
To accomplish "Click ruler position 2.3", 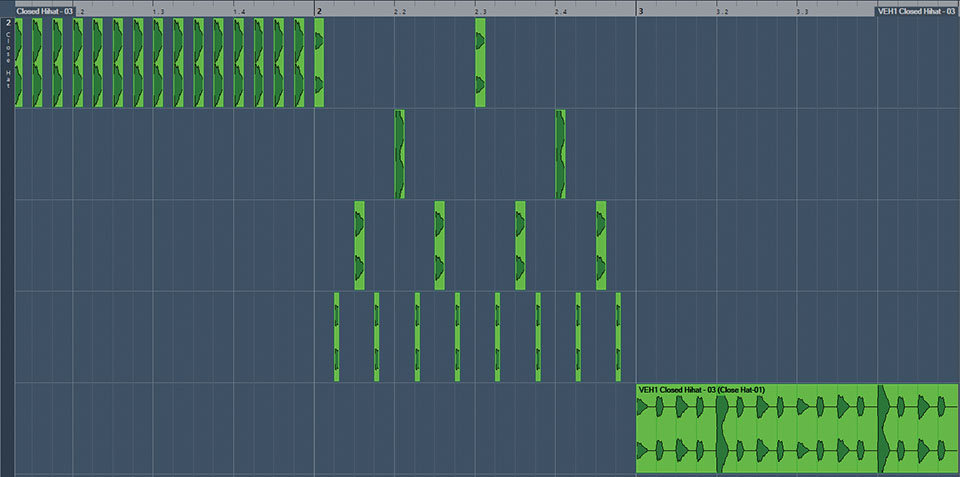I will click(481, 12).
